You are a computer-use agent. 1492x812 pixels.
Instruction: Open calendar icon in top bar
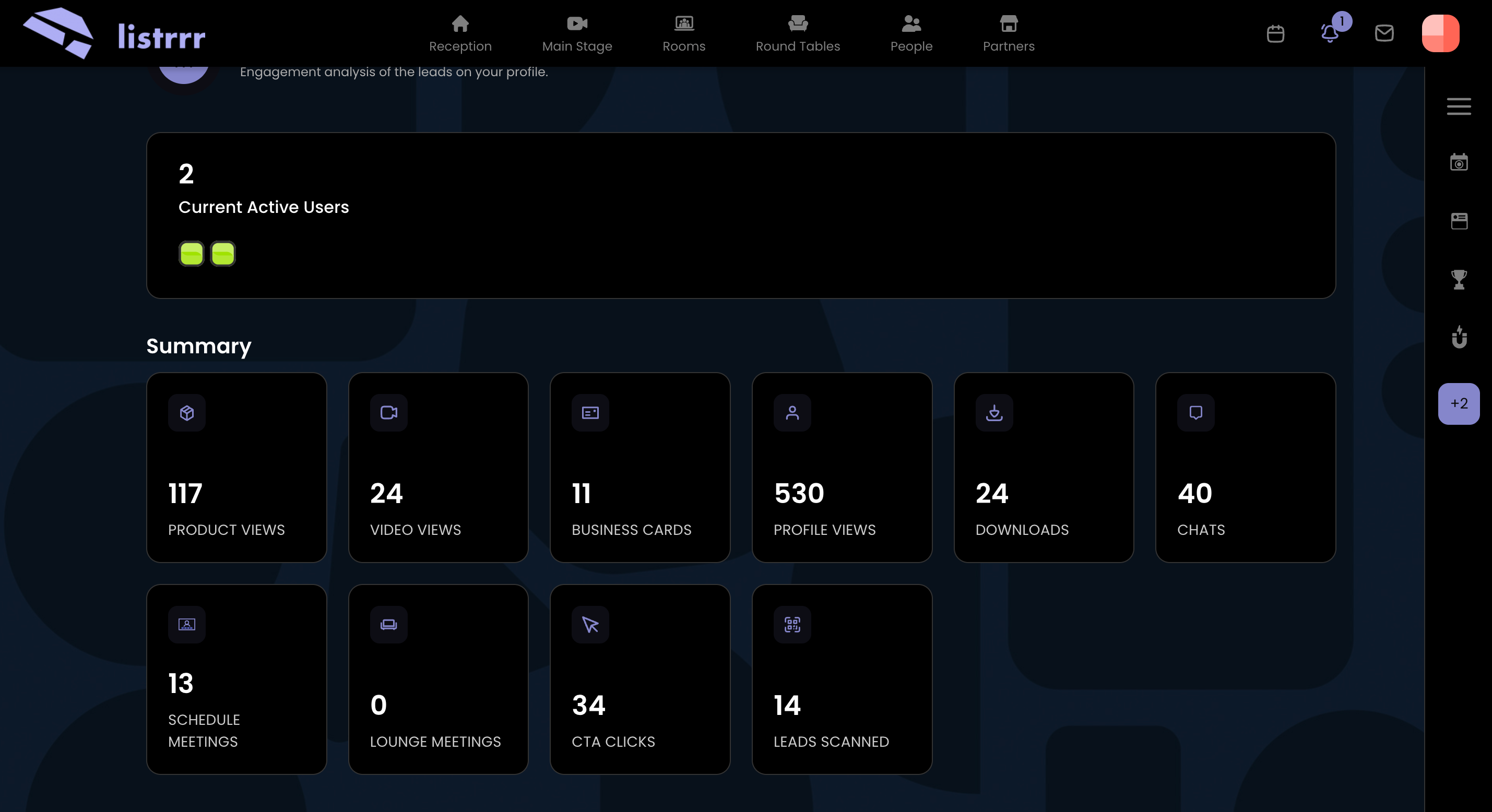pos(1275,33)
